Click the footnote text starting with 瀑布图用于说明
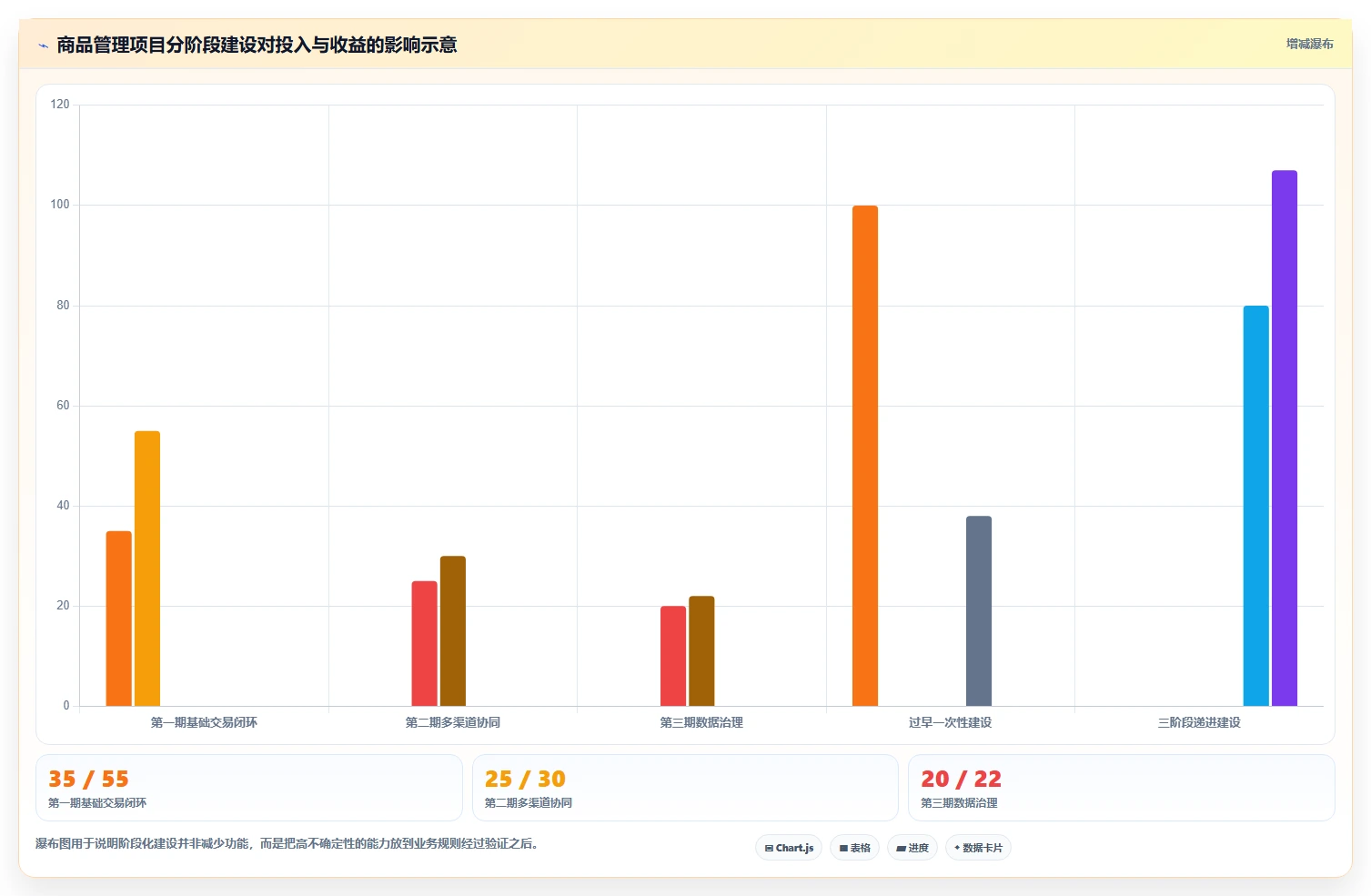 [287, 844]
